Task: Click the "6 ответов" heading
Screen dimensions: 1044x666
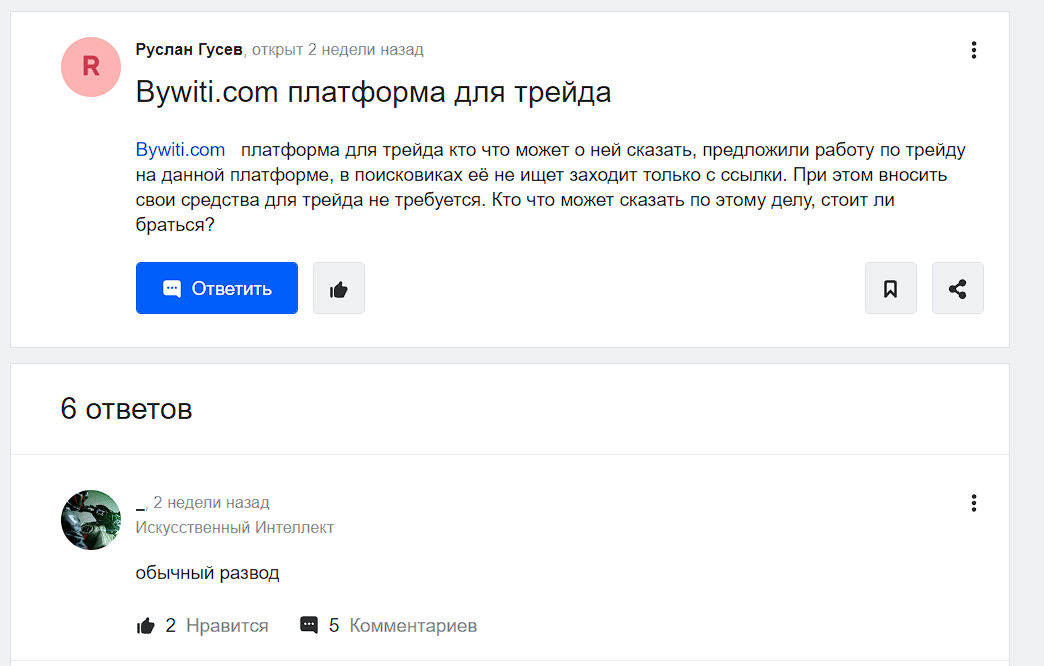Action: pos(126,409)
